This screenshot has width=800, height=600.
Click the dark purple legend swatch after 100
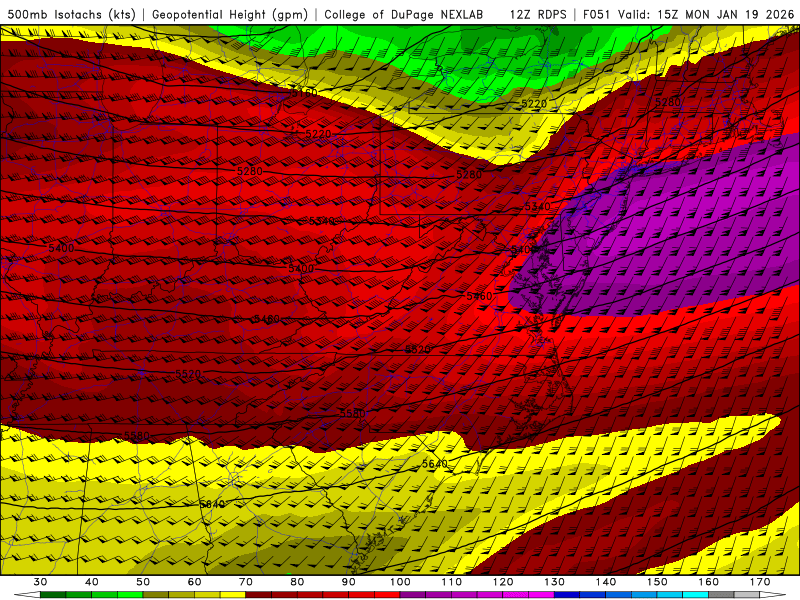(x=413, y=594)
